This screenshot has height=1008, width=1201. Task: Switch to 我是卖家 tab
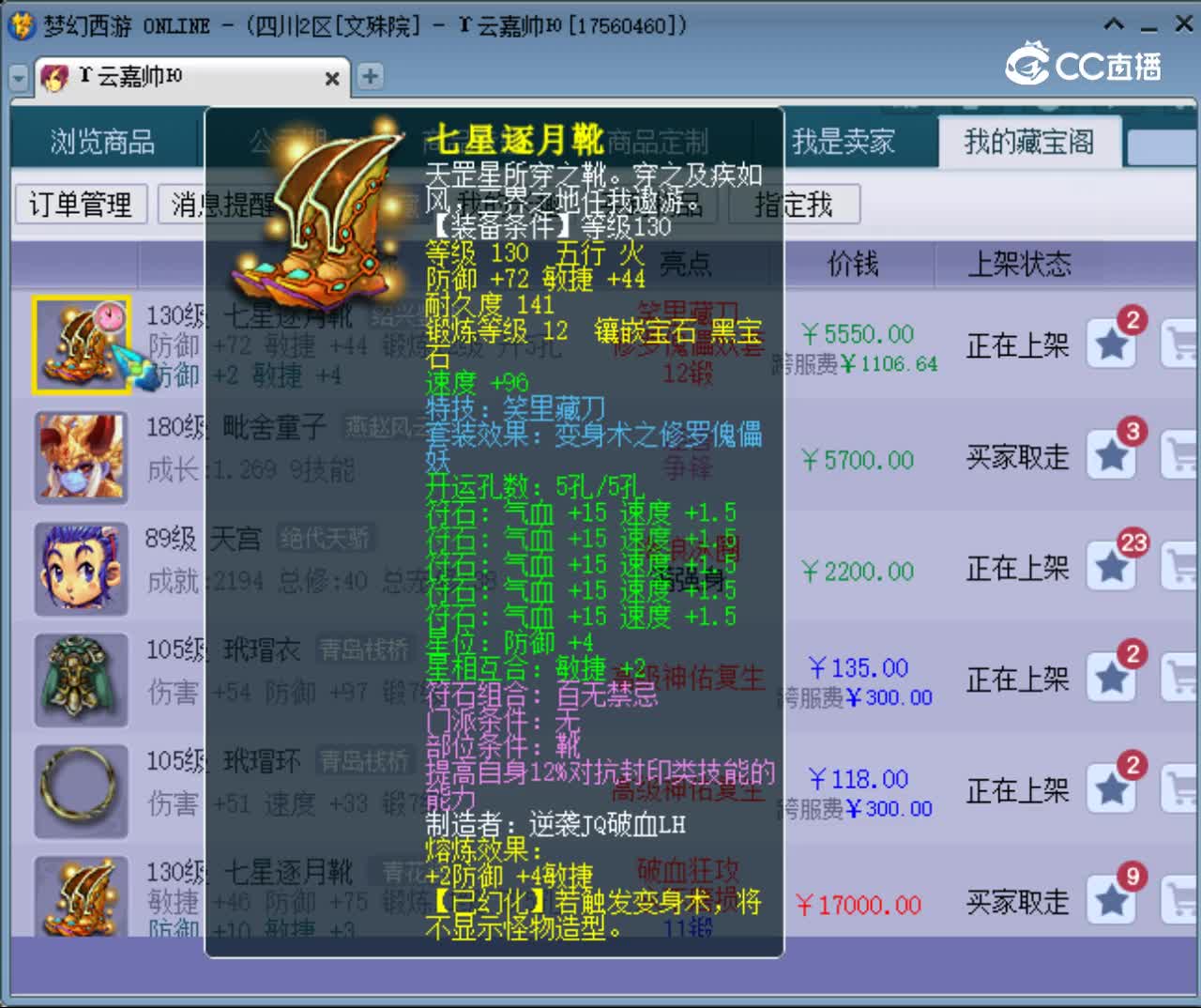click(843, 143)
